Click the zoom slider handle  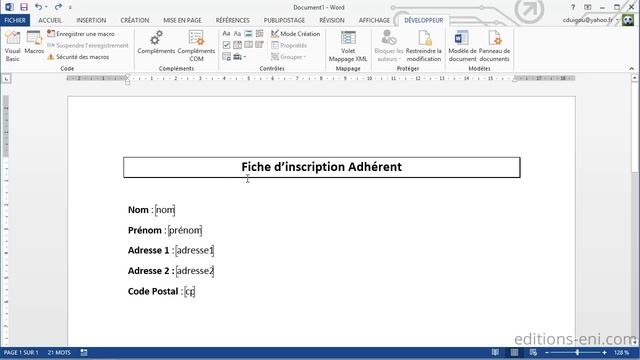point(577,352)
